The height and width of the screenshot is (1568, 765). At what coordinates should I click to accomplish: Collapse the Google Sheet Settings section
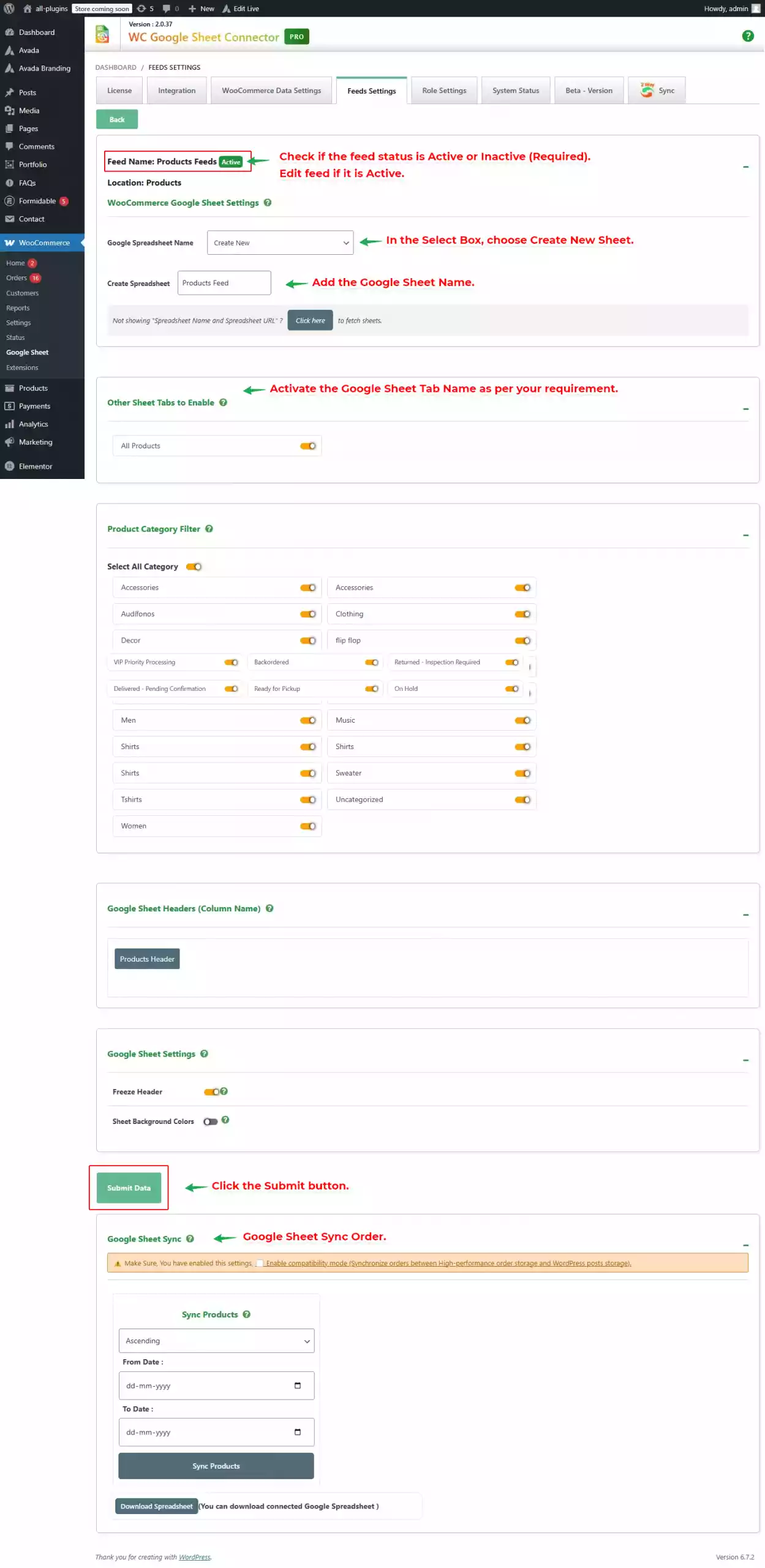click(745, 1060)
